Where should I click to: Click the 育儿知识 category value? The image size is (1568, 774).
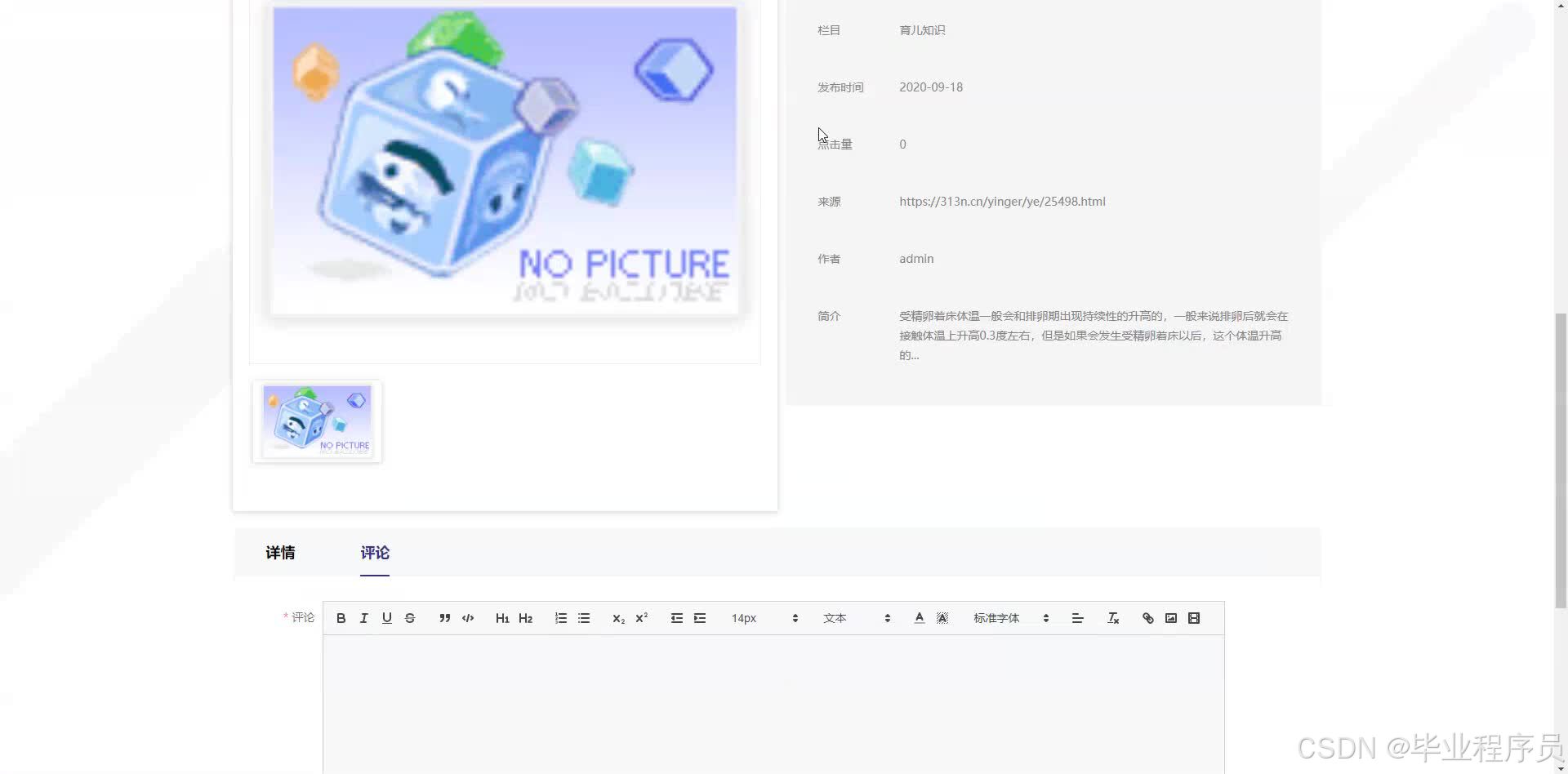coord(922,30)
